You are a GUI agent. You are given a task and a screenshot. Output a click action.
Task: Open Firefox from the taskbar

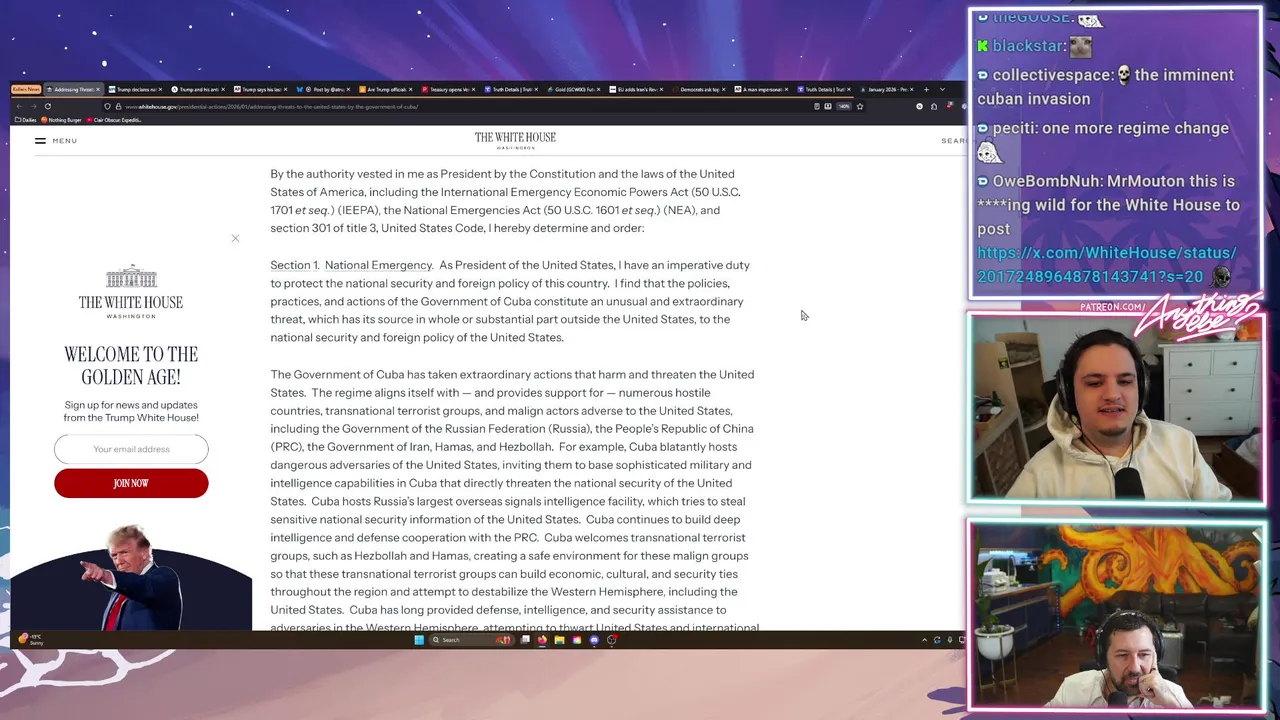point(542,640)
